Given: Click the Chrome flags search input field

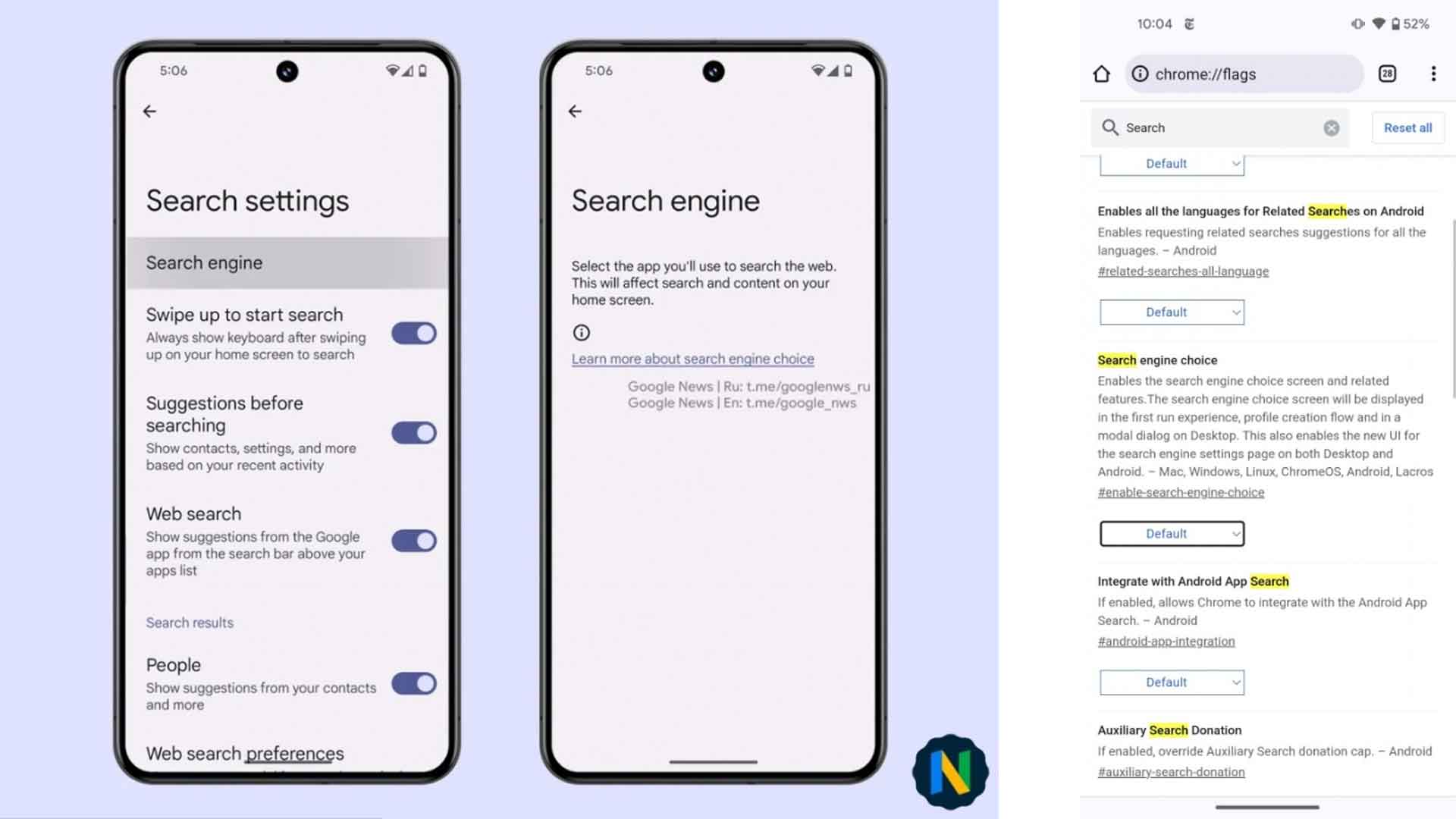Looking at the screenshot, I should tap(1220, 127).
